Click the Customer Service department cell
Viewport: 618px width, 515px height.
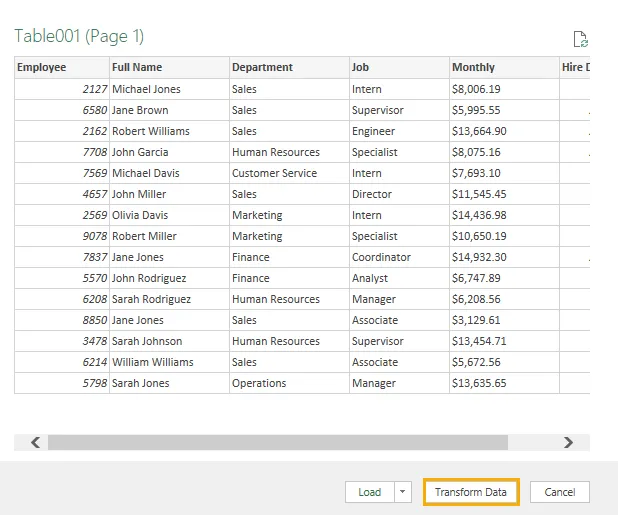[289, 173]
